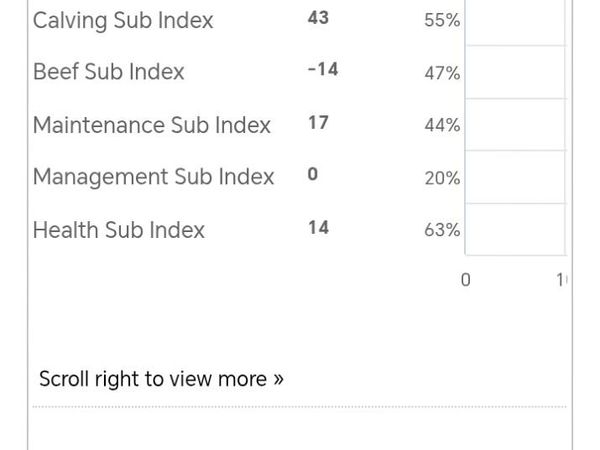
Task: Select the Health value 14
Action: click(x=319, y=228)
